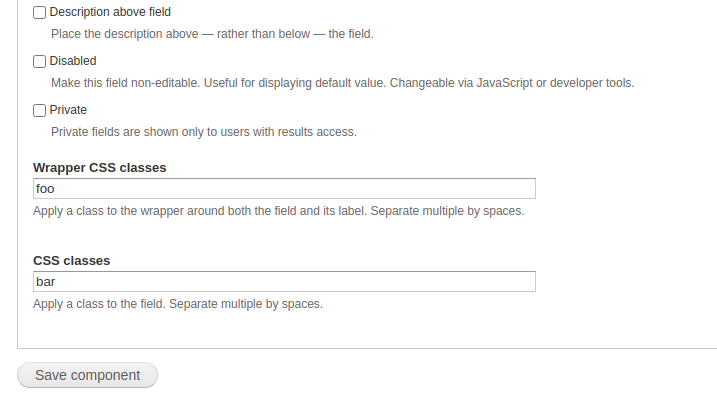Viewport: 717px width, 420px height.
Task: Enable the Description above field checkbox
Action: 40,13
